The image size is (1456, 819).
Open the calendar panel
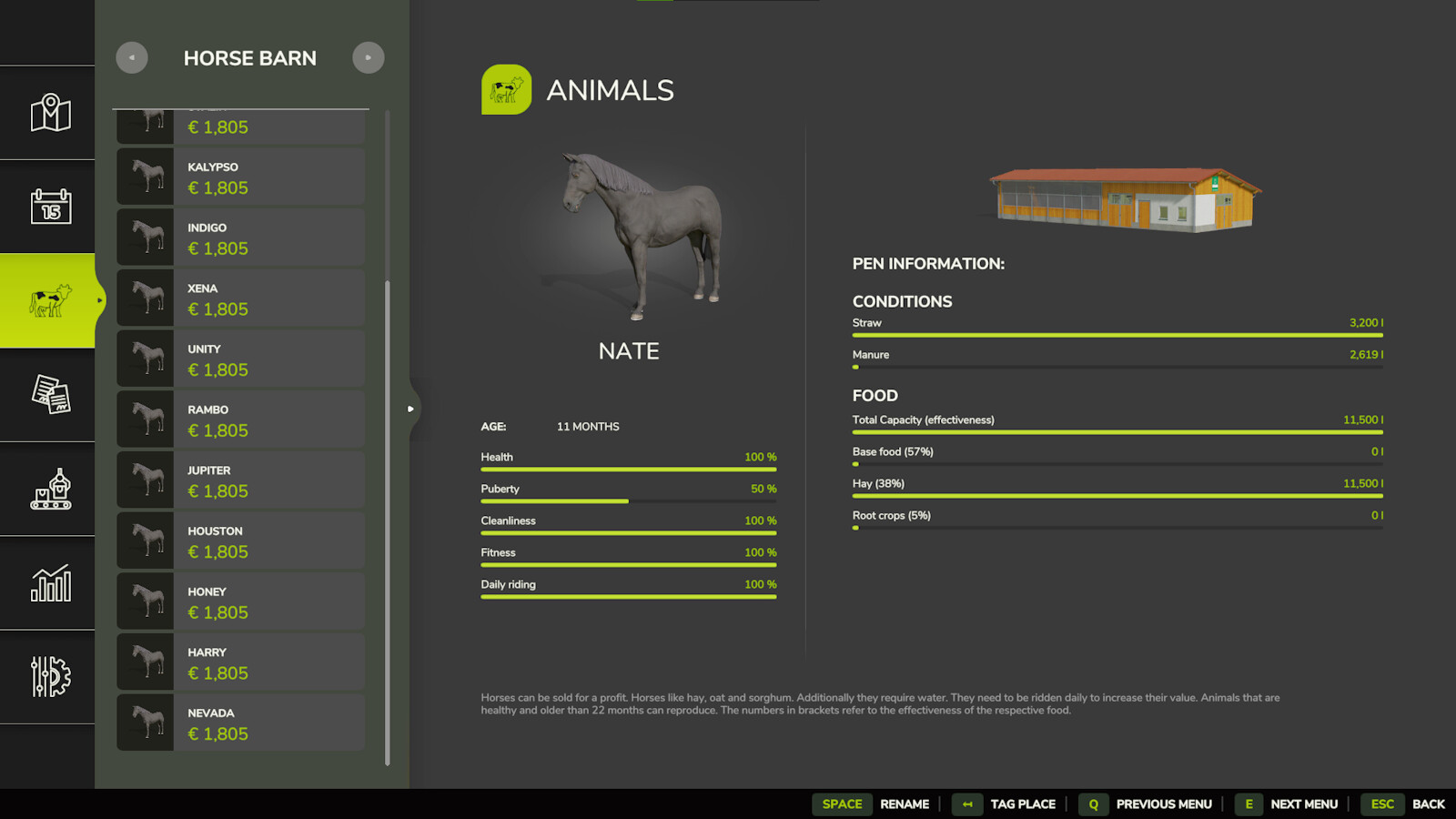pyautogui.click(x=47, y=206)
